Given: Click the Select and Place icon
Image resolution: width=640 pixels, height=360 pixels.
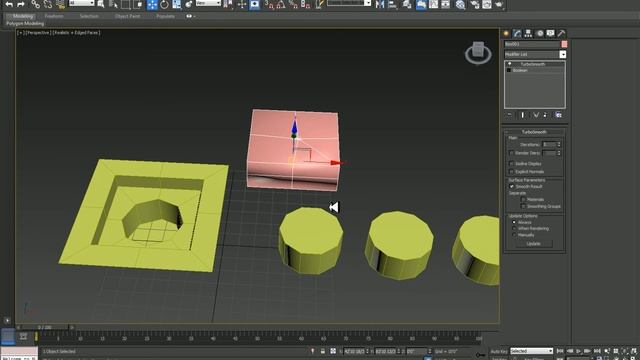Looking at the screenshot, I should click(x=189, y=4).
